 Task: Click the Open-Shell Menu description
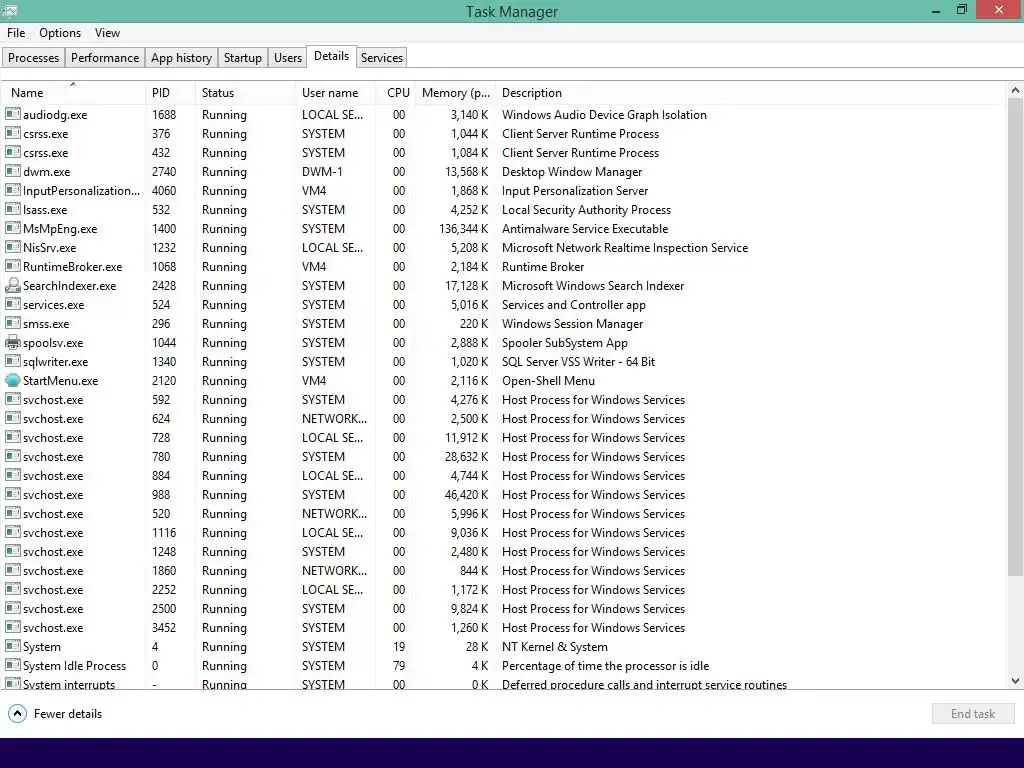click(x=548, y=380)
